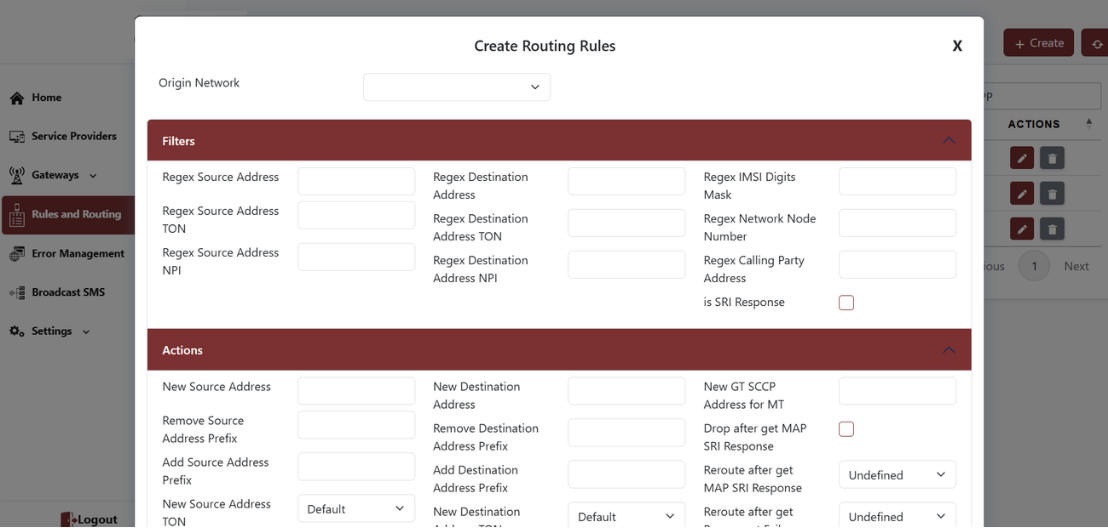Viewport: 1108px width, 528px height.
Task: Click the Settings gear icon
Action: coord(17,331)
